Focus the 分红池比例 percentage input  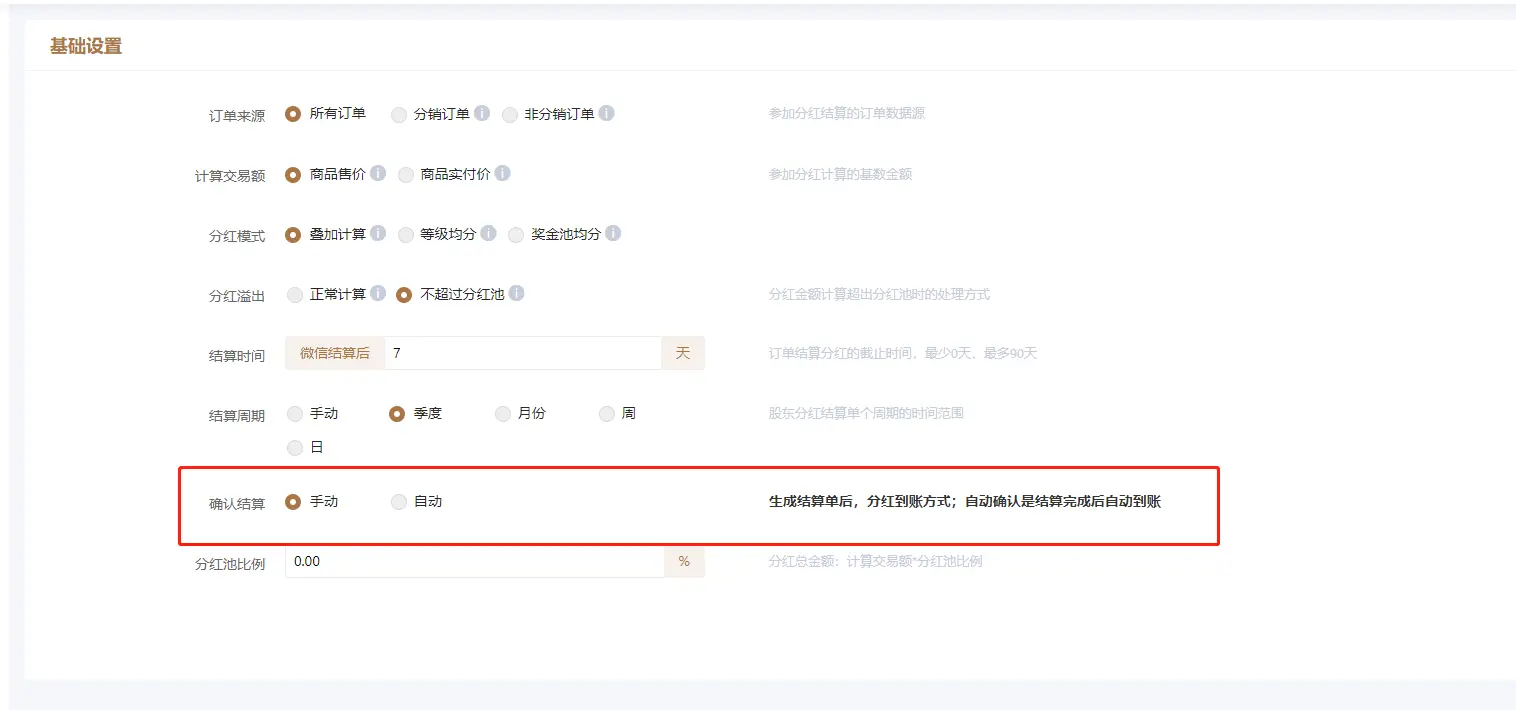tap(474, 562)
